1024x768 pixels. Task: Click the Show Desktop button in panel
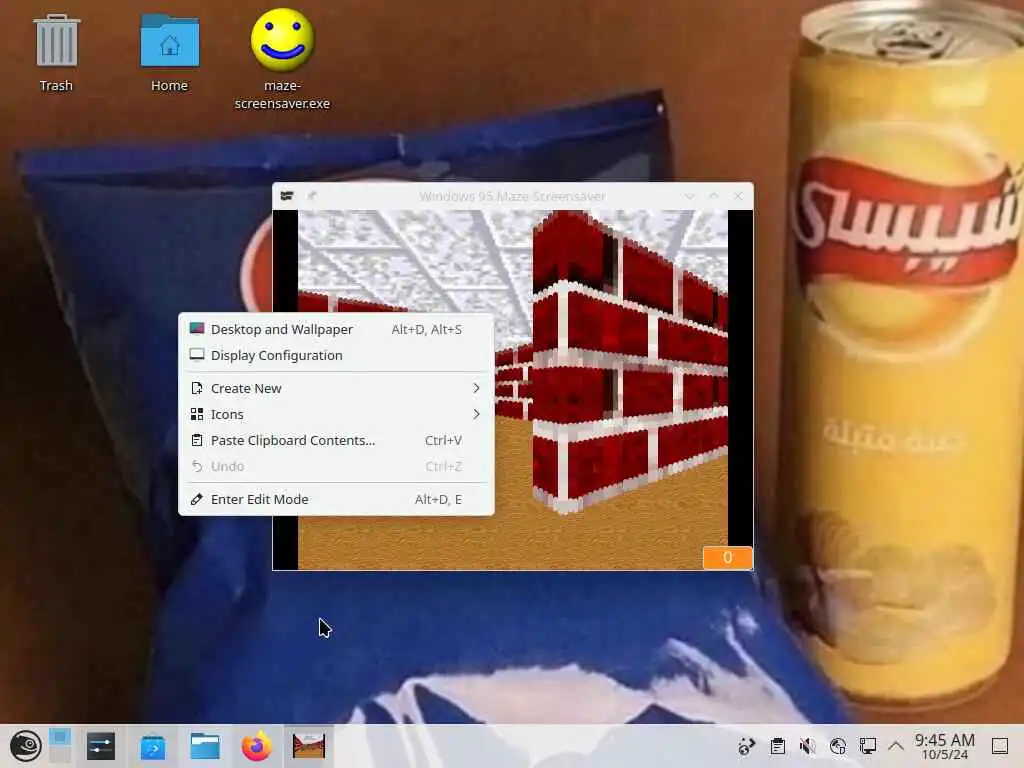(x=1000, y=746)
